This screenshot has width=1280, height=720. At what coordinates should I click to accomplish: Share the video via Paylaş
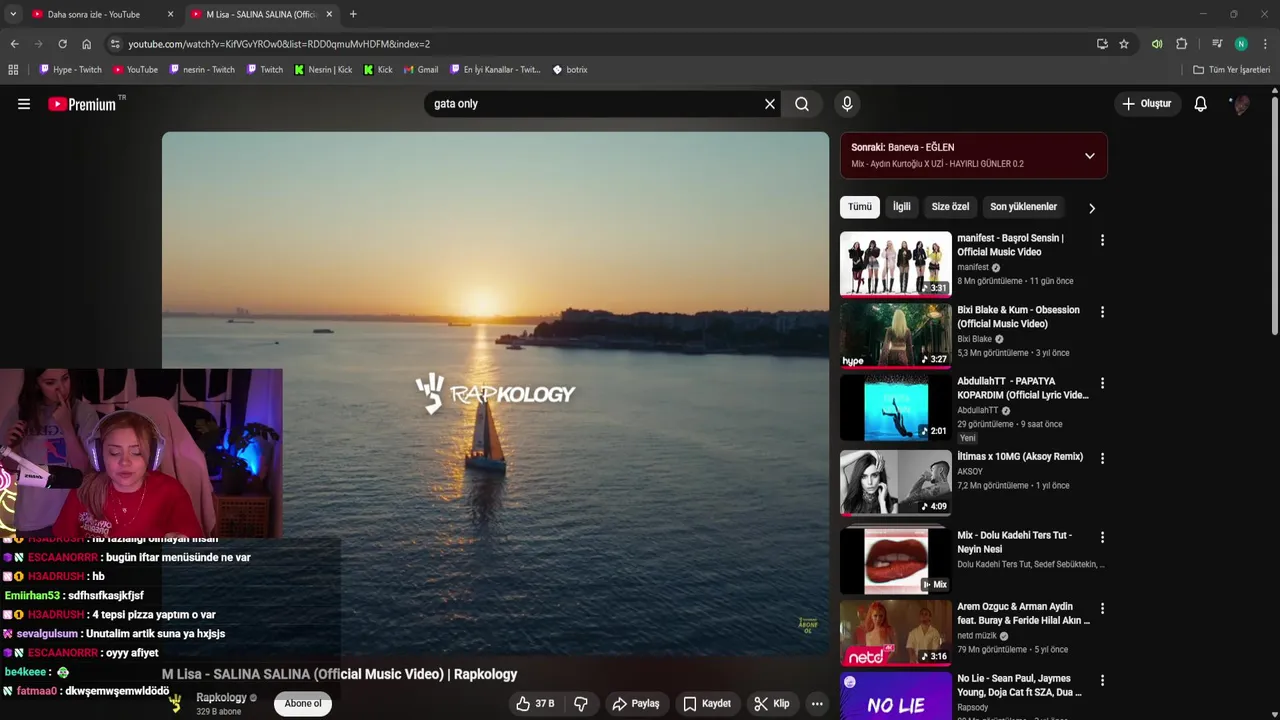point(636,704)
